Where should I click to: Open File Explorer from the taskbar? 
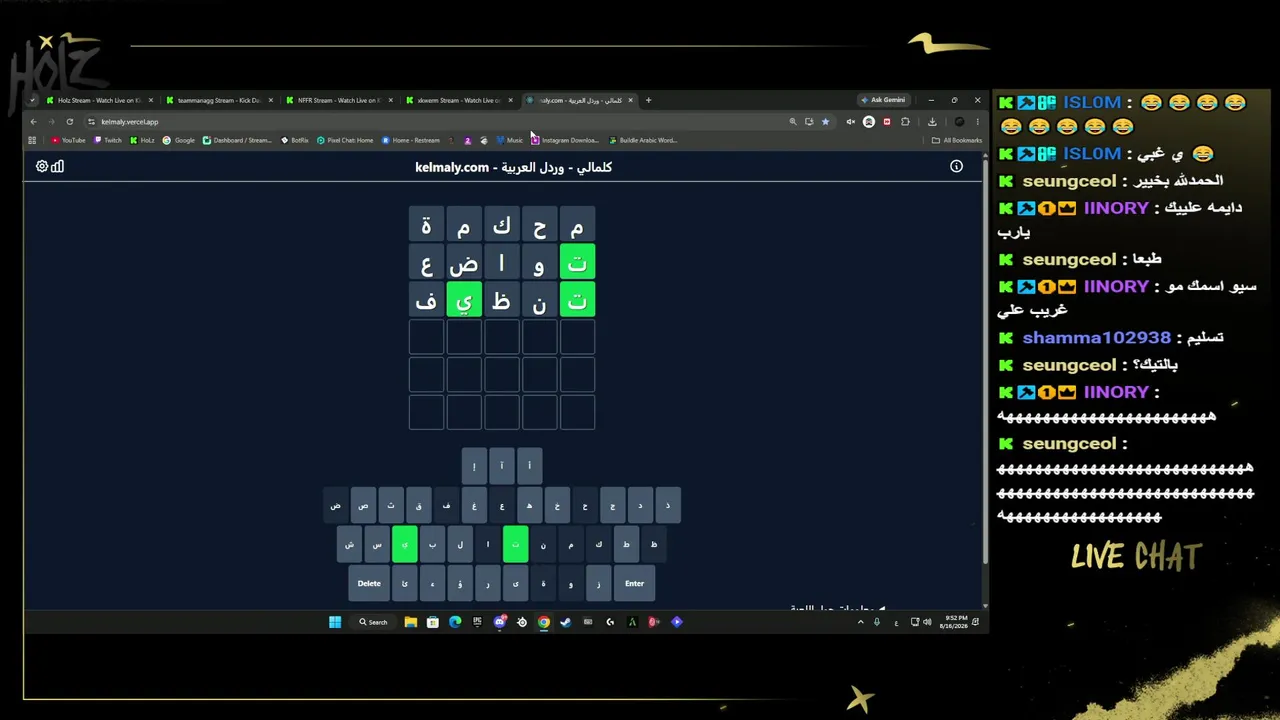pos(410,622)
